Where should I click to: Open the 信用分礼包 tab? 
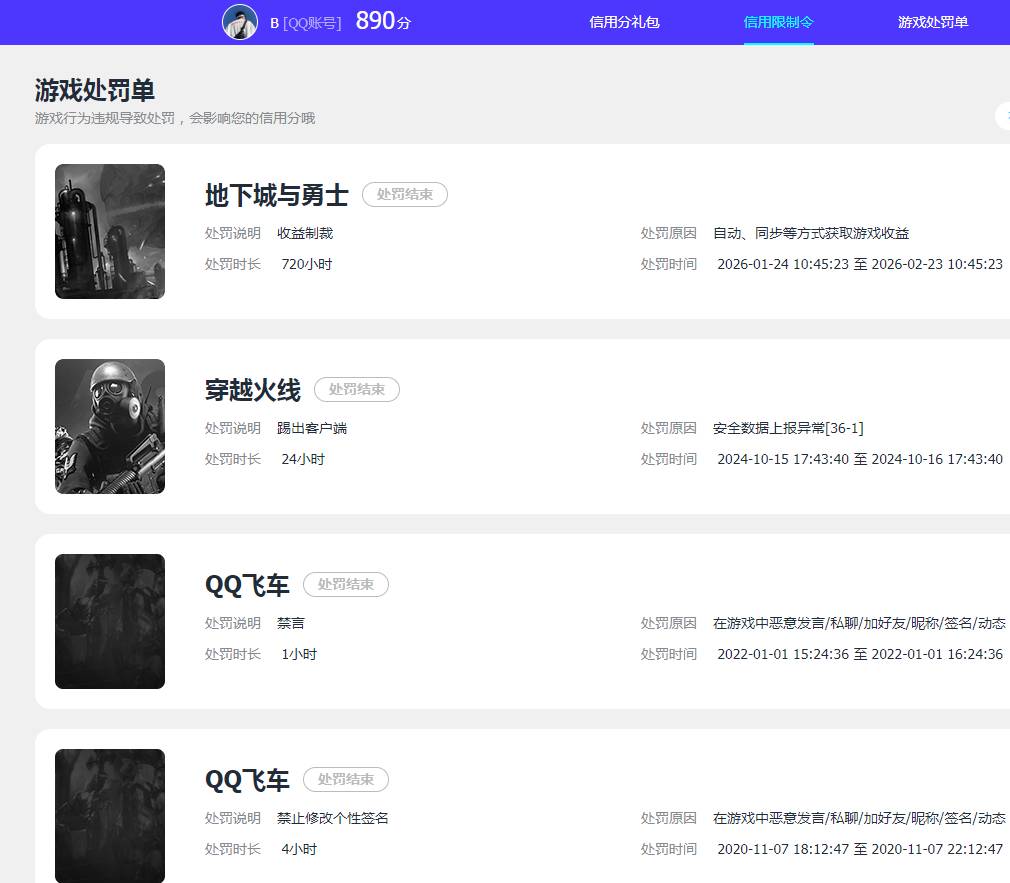coord(624,22)
